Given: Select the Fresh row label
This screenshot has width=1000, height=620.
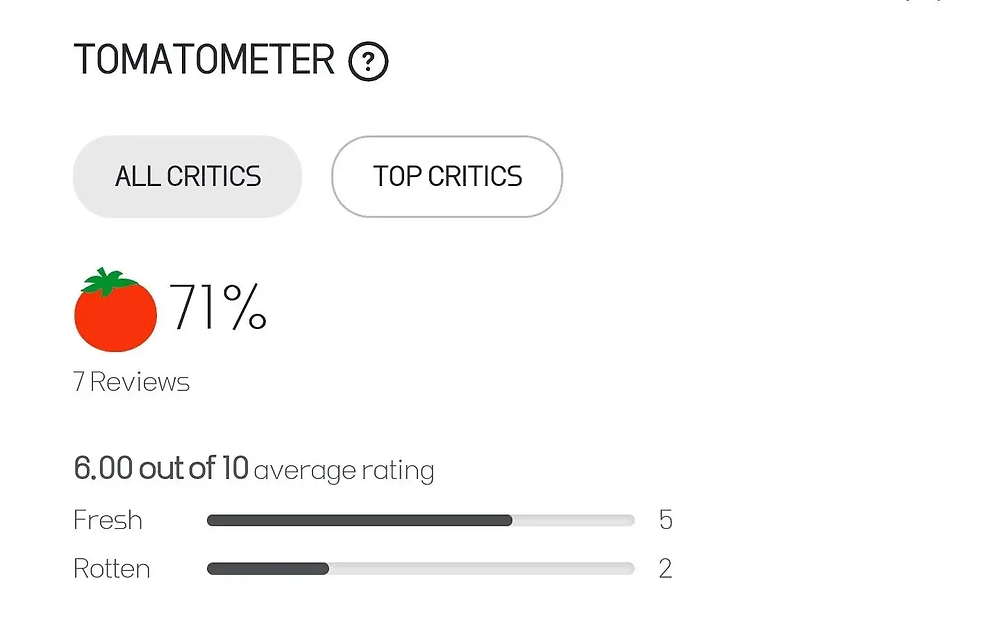Looking at the screenshot, I should click(x=108, y=520).
